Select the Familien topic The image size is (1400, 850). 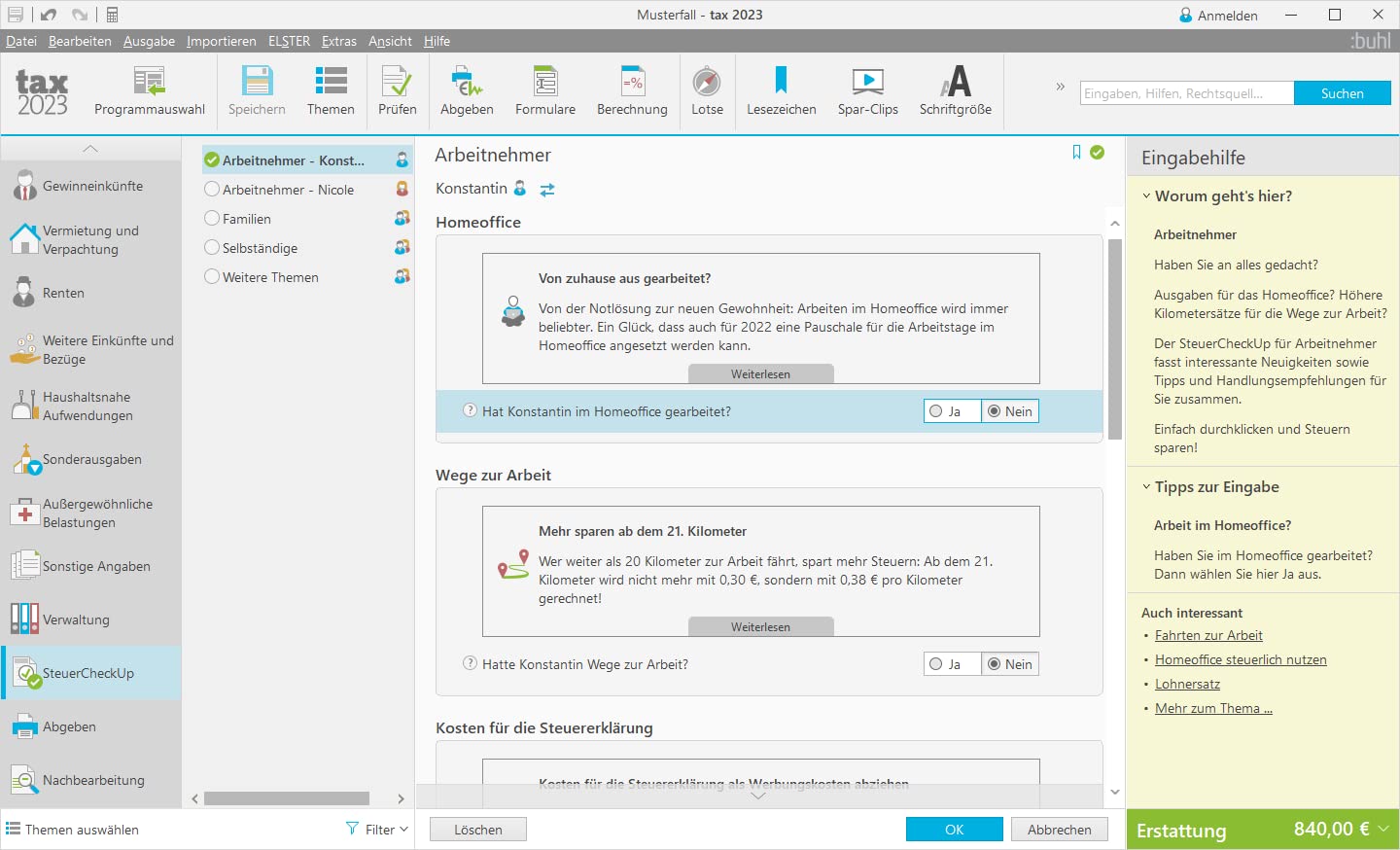click(x=306, y=219)
